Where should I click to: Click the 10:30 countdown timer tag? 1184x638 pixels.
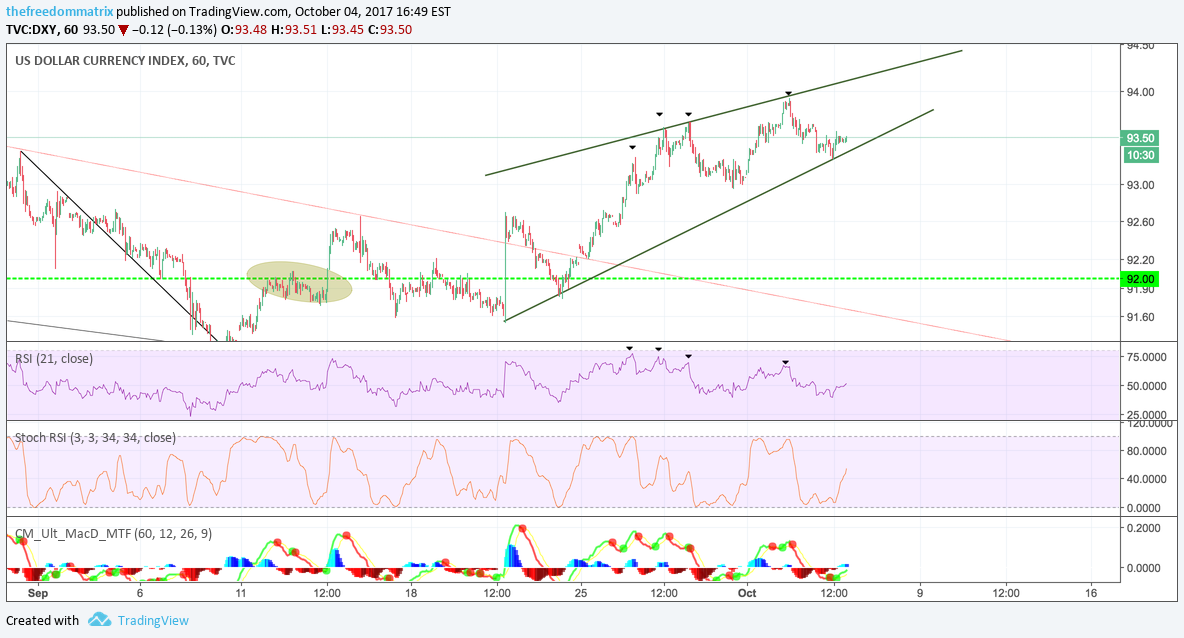pos(1140,156)
